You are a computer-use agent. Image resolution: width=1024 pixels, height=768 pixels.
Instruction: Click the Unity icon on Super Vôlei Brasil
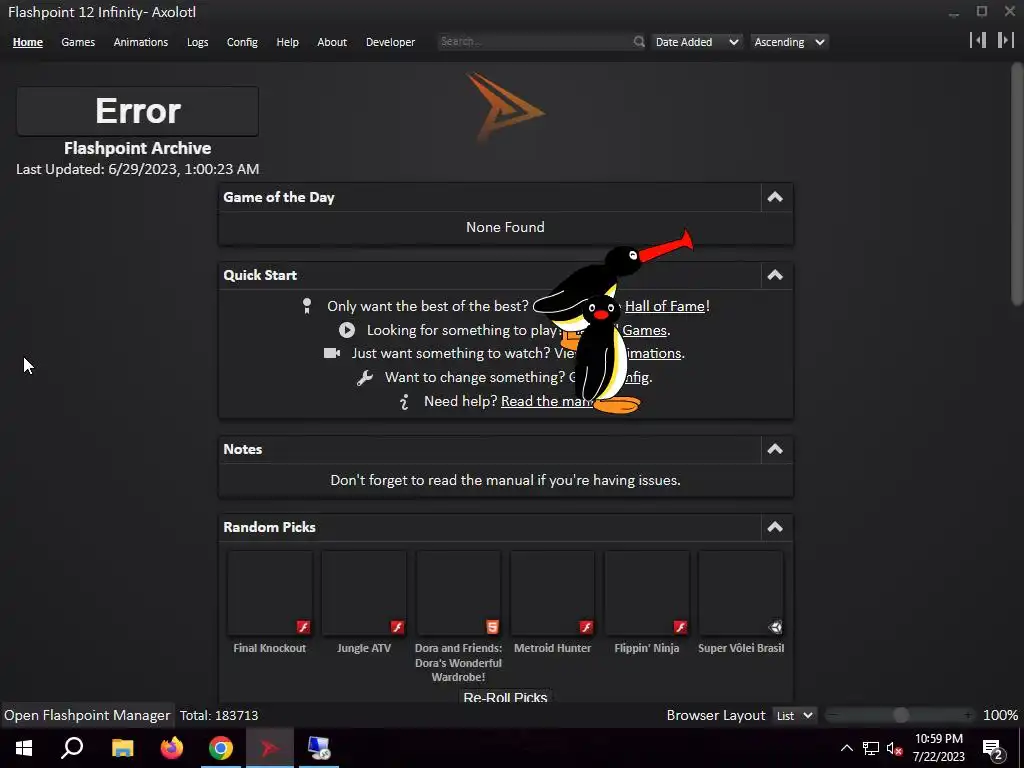[775, 627]
